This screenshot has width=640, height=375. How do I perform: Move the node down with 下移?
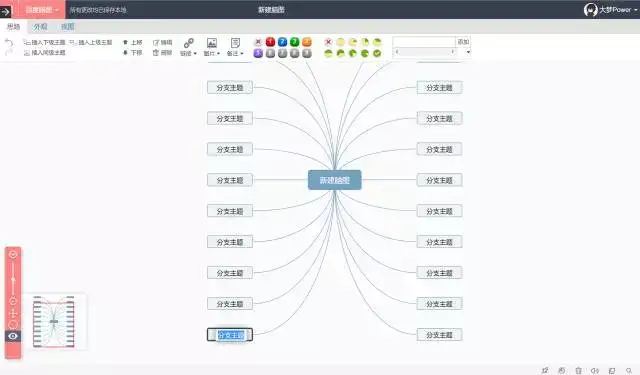pos(132,53)
